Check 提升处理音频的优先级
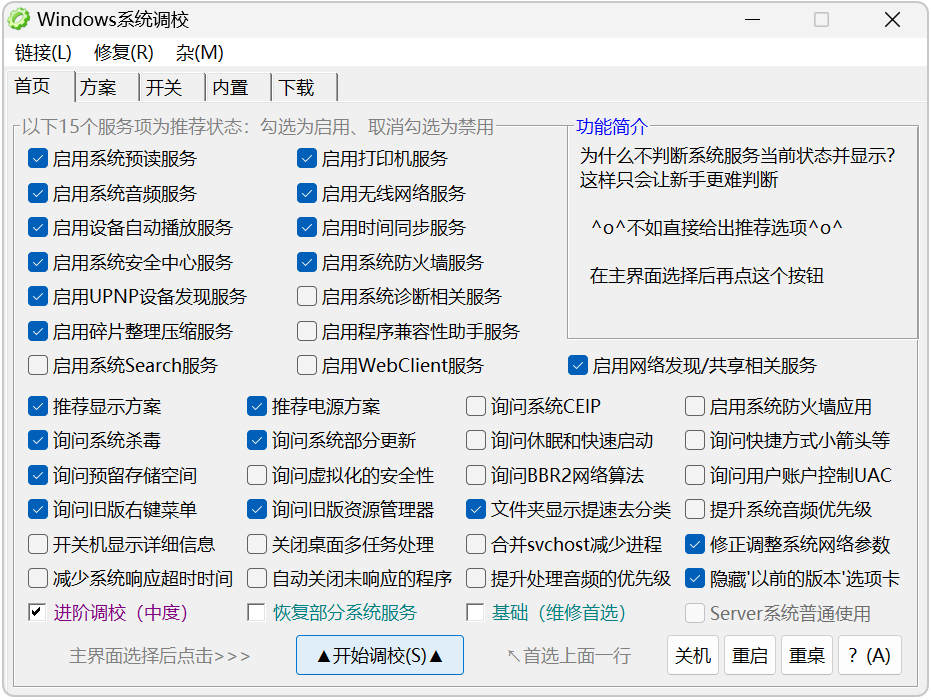 [476, 578]
